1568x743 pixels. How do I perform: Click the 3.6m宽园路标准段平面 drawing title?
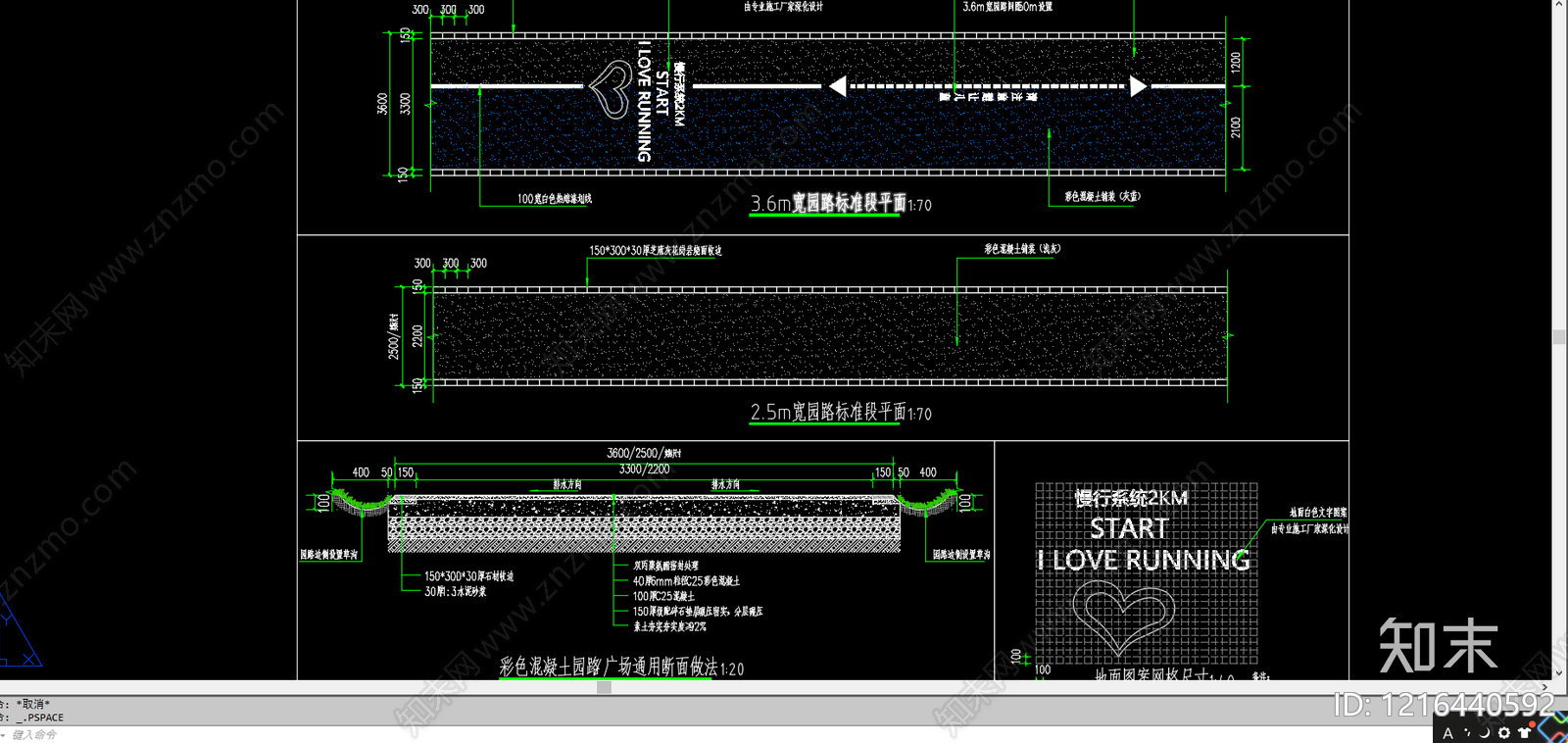click(x=828, y=203)
